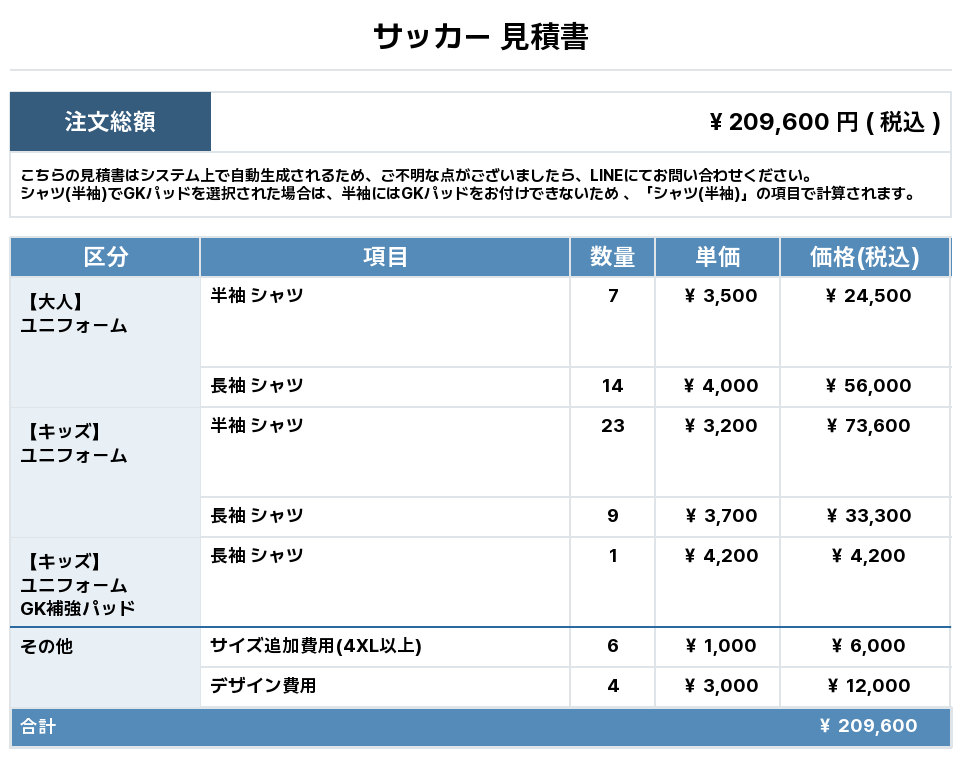Click the ¥ 3,700 unit price cell
The height and width of the screenshot is (758, 961).
pos(720,516)
